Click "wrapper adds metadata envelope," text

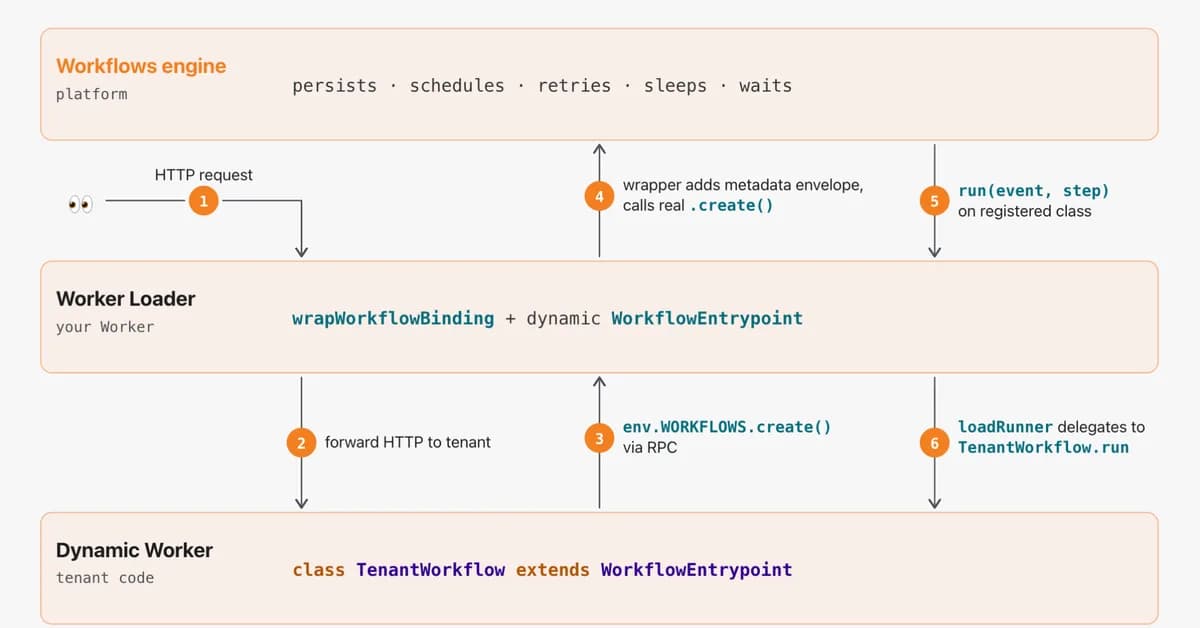[x=743, y=186]
